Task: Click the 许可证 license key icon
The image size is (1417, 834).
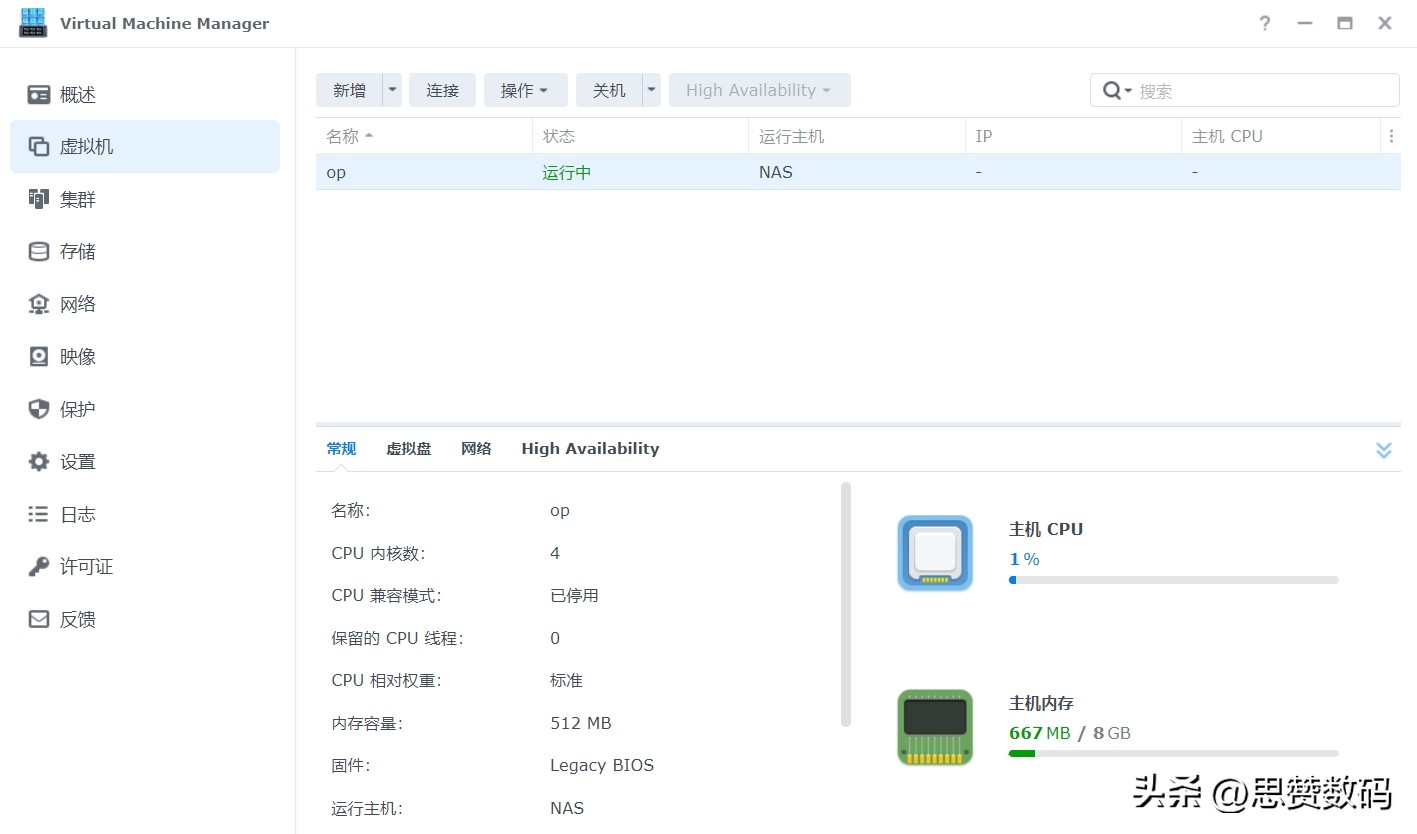Action: [39, 566]
